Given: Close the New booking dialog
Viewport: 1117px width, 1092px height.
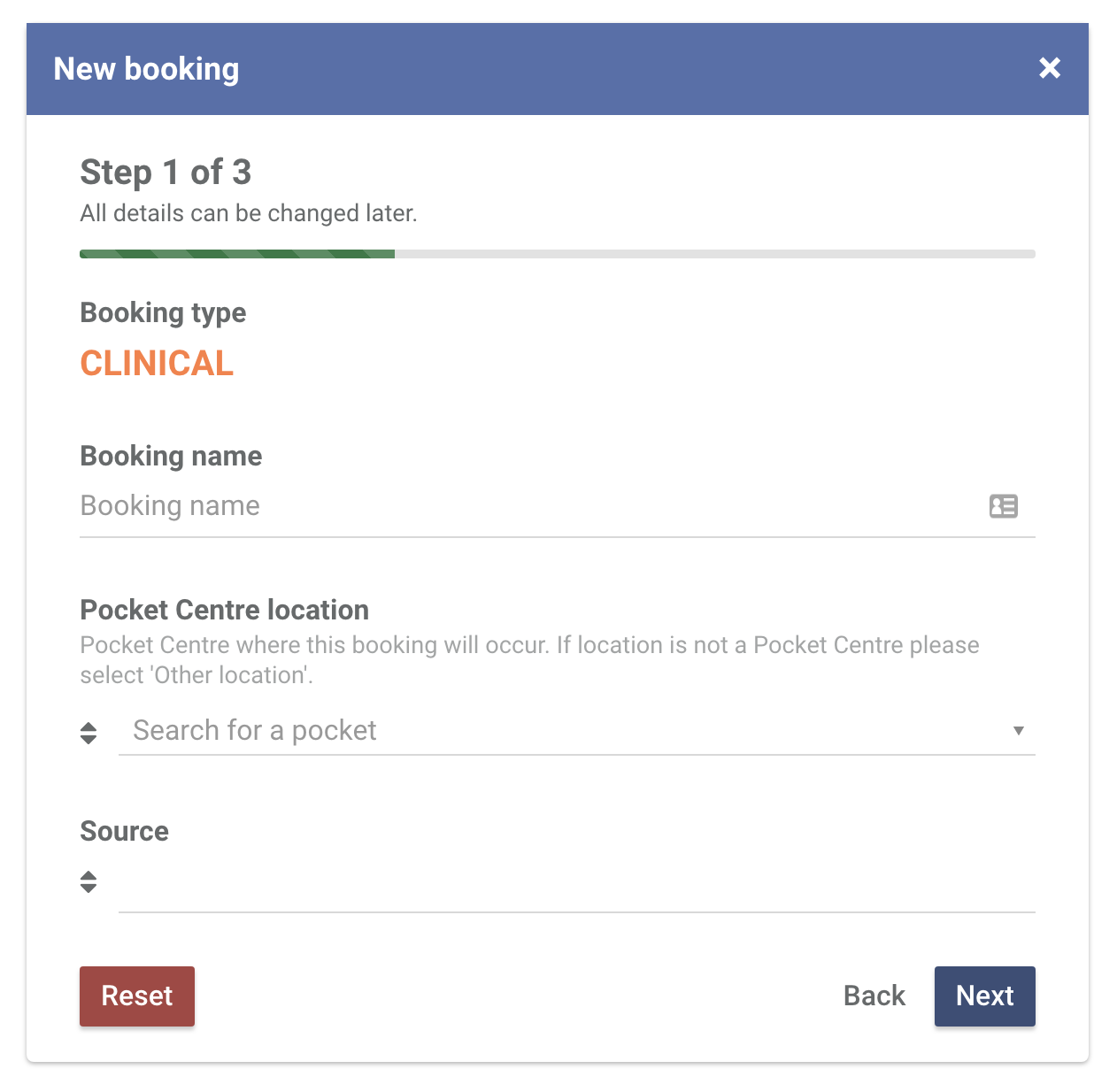Looking at the screenshot, I should point(1049,68).
